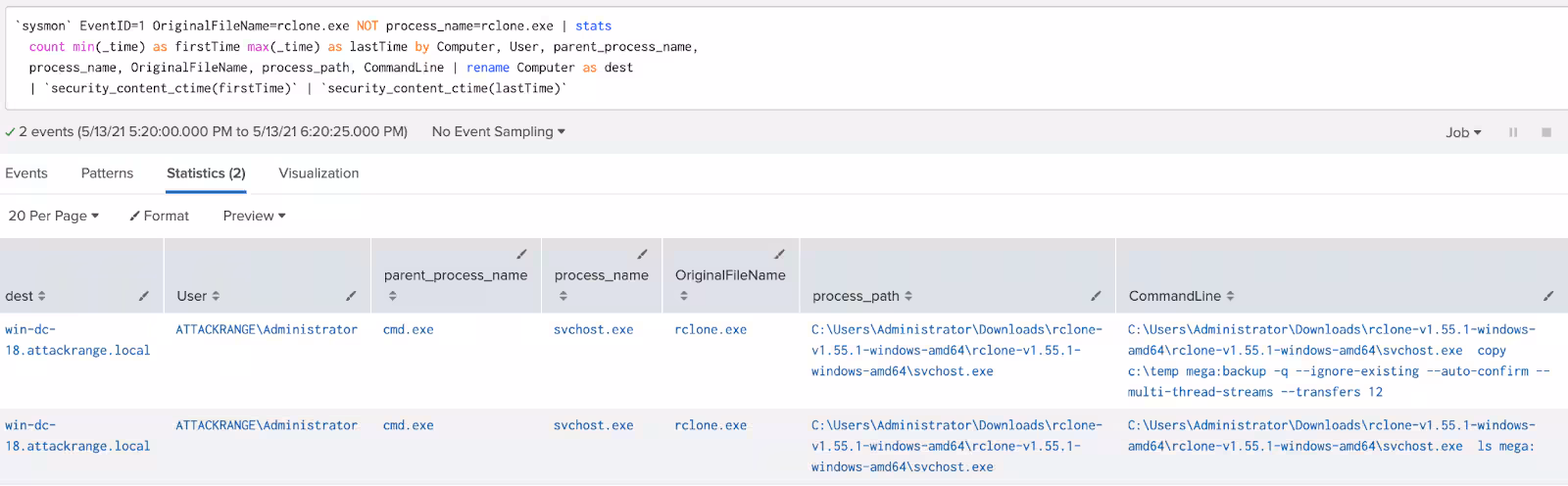The width and height of the screenshot is (1568, 486).
Task: Click the pencil edit icon in dest column
Action: [144, 296]
